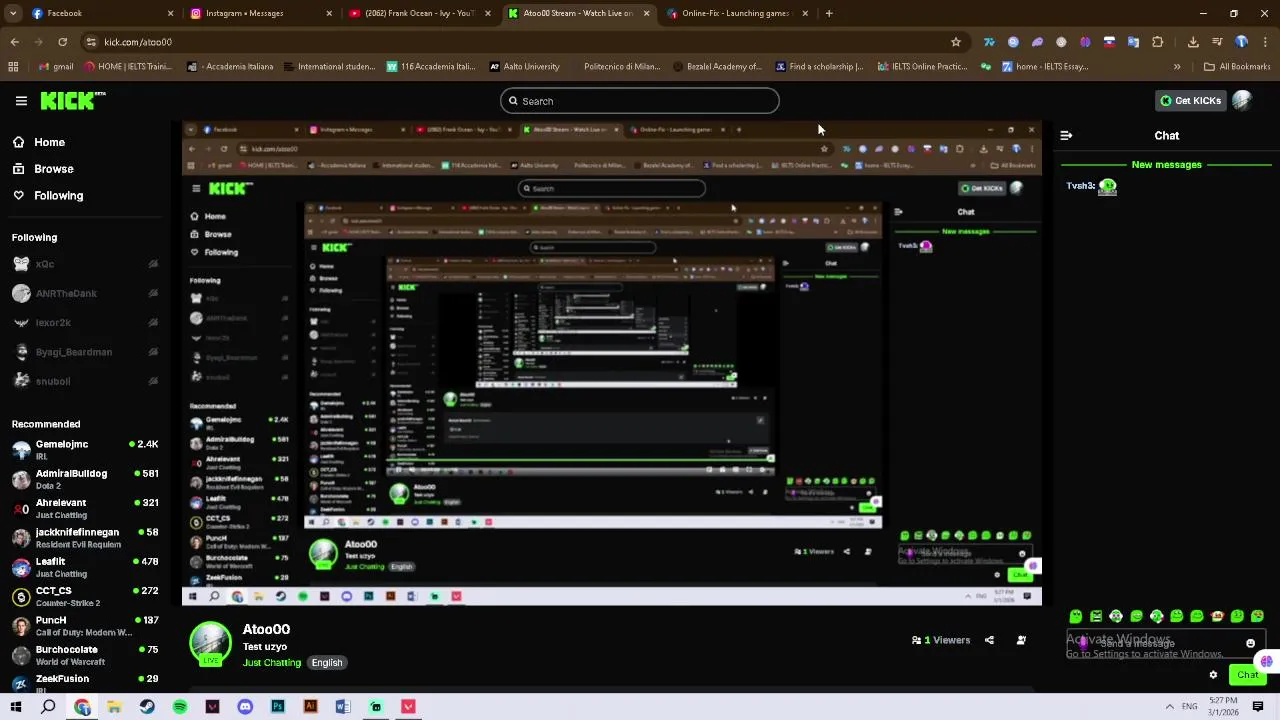Open the Kick profile avatar menu

(x=1242, y=100)
